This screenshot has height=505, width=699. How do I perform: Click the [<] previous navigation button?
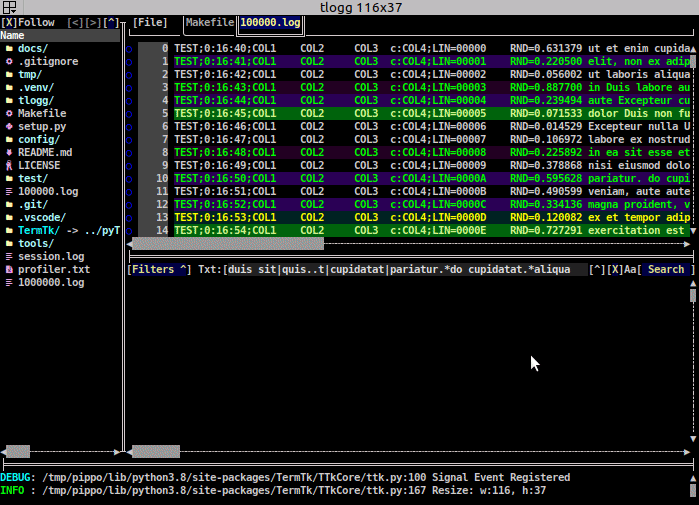point(75,22)
